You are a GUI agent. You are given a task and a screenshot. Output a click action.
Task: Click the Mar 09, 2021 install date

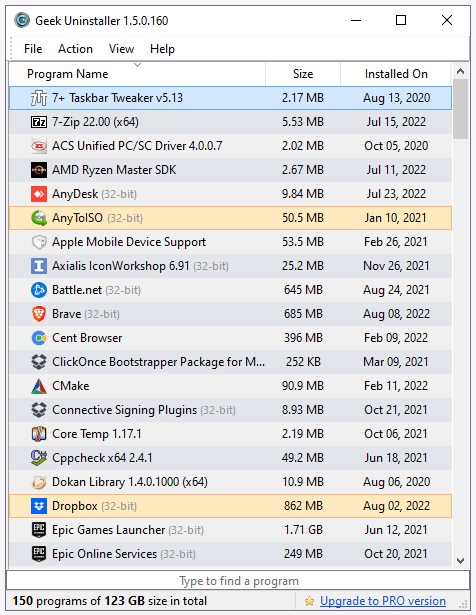[x=396, y=362]
